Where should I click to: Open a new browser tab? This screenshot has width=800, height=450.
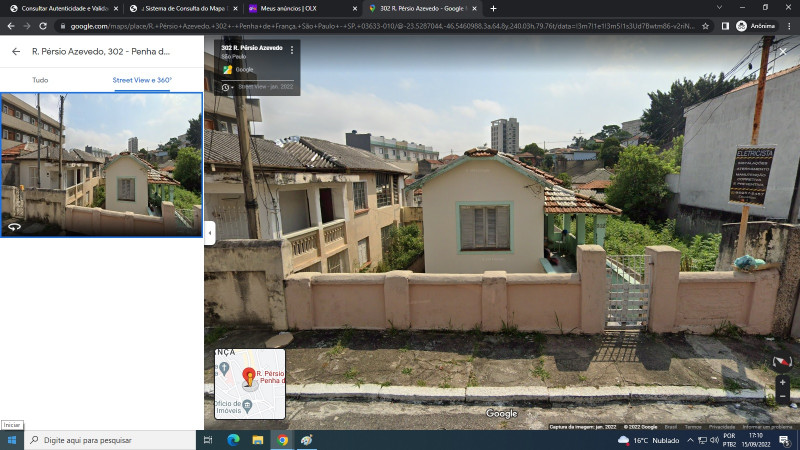tap(493, 9)
